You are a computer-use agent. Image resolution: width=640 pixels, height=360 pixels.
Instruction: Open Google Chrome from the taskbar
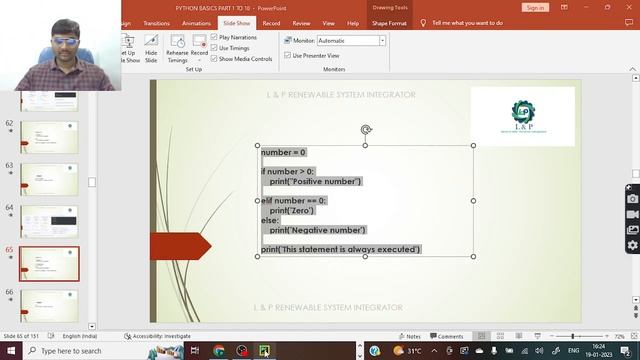(x=219, y=351)
